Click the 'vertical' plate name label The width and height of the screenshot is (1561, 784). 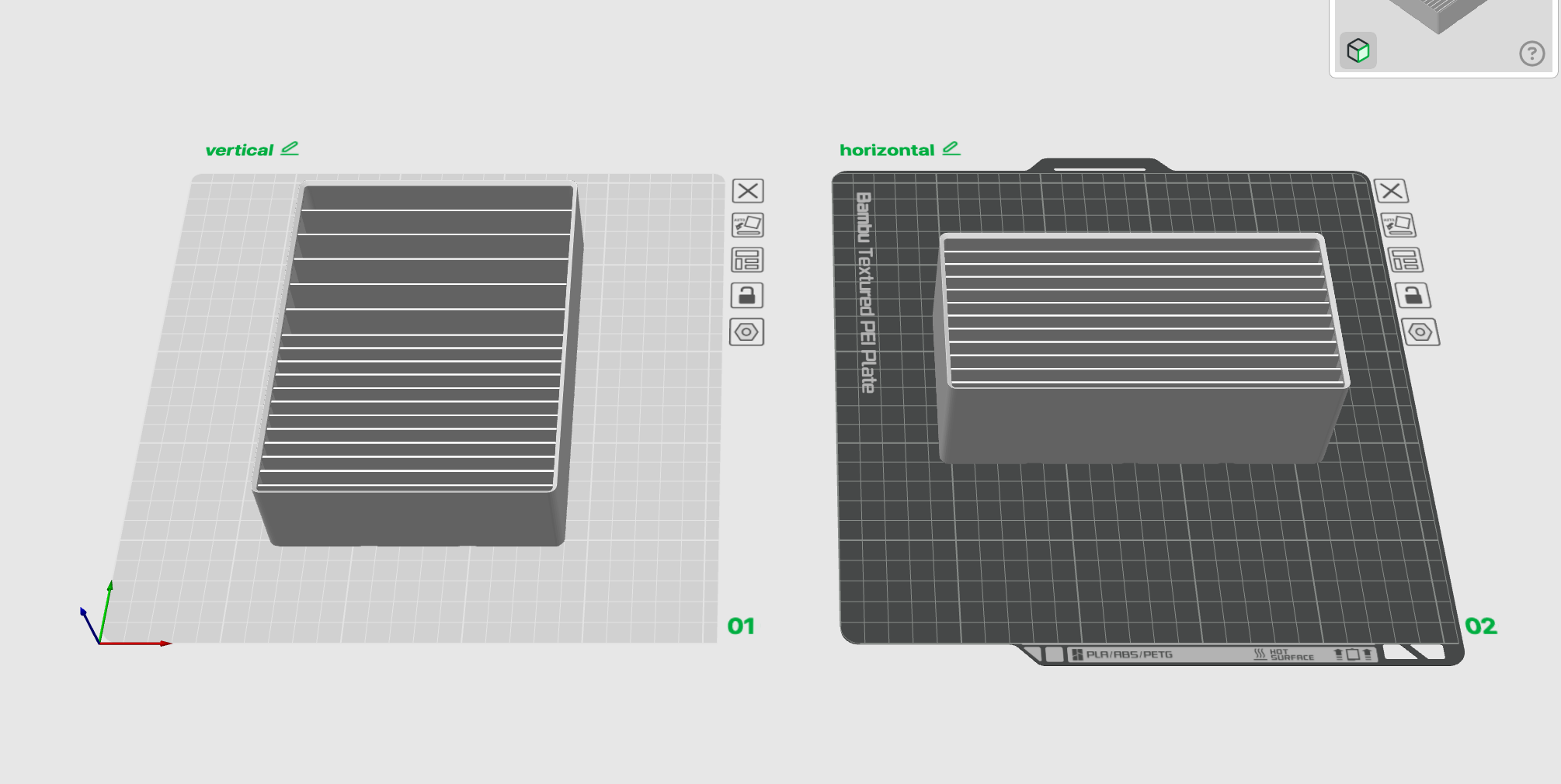[239, 150]
